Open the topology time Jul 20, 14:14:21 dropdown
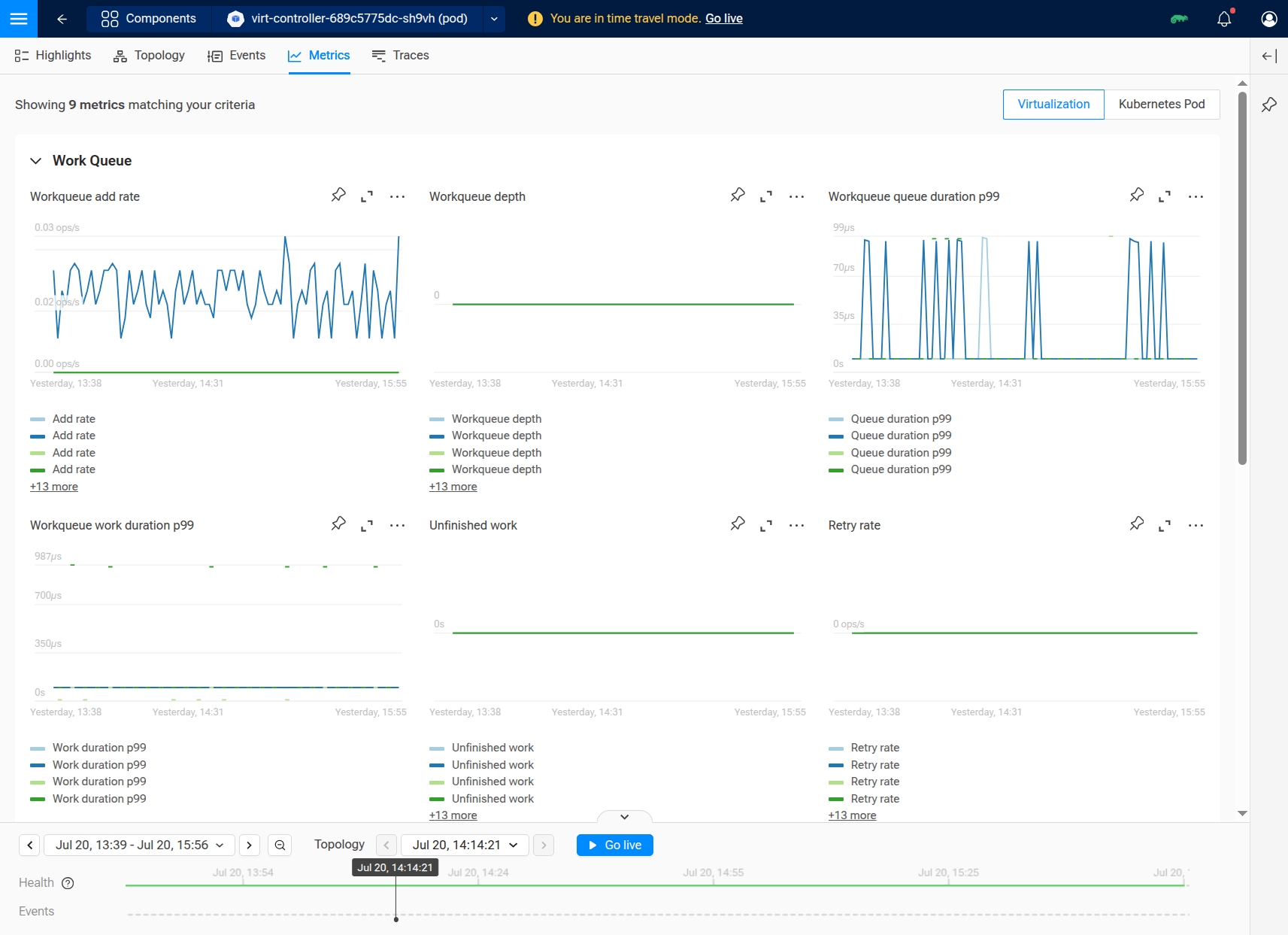The height and width of the screenshot is (935, 1288). click(x=465, y=845)
